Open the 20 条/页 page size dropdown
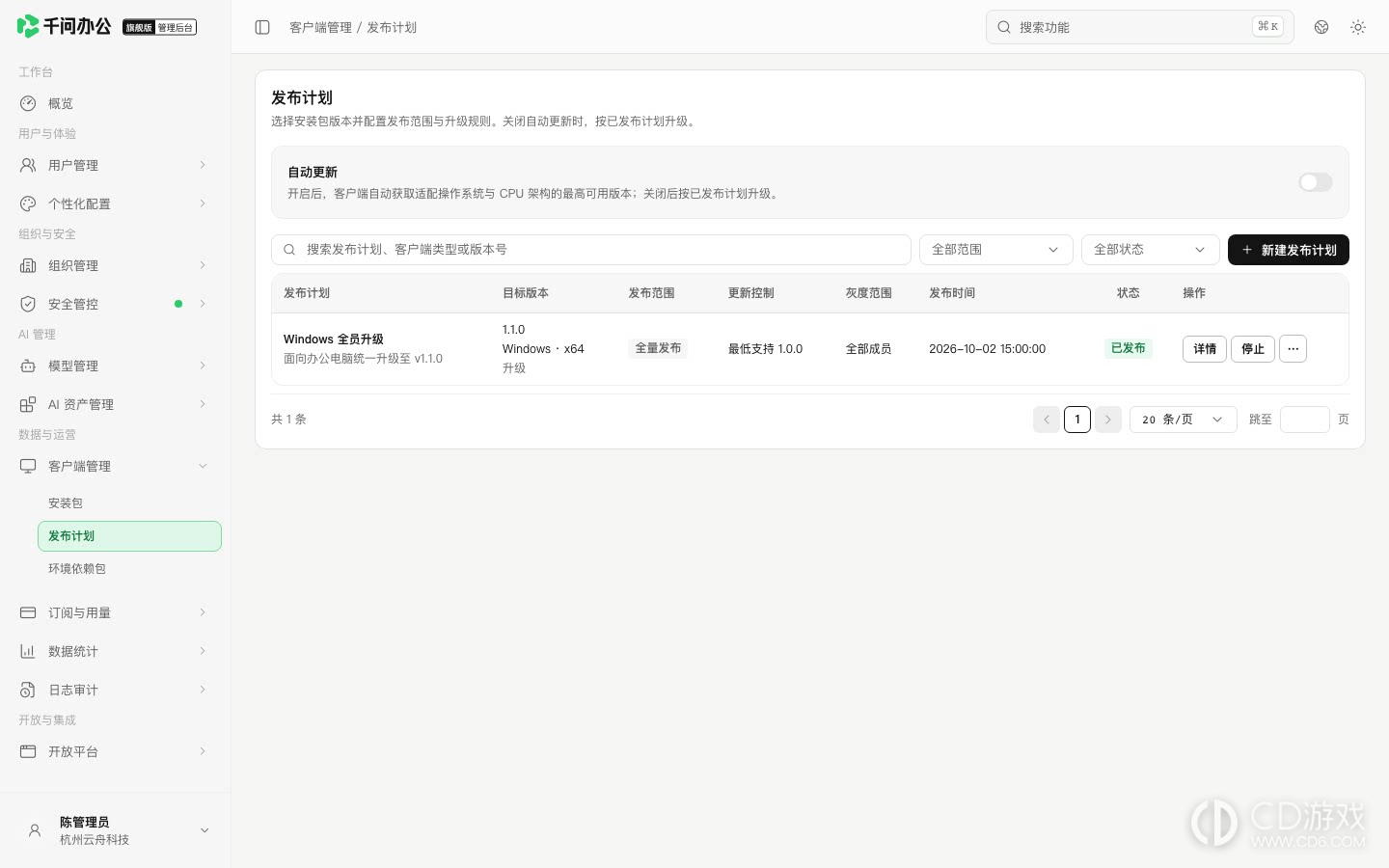The height and width of the screenshot is (868, 1389). pyautogui.click(x=1183, y=420)
